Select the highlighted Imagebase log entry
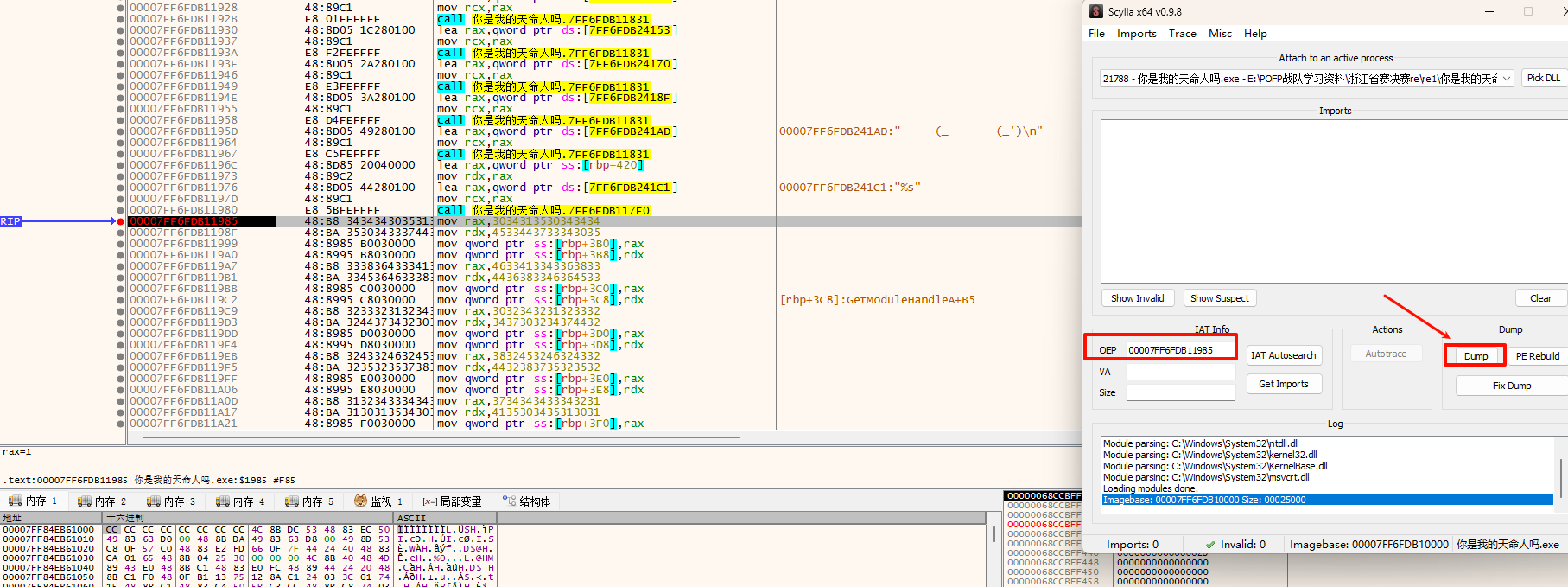The width and height of the screenshot is (1568, 587). [x=1327, y=500]
